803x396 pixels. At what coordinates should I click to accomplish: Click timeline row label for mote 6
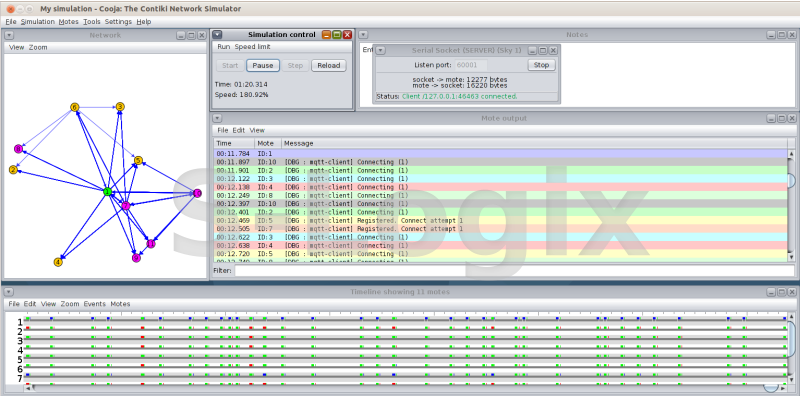click(20, 369)
